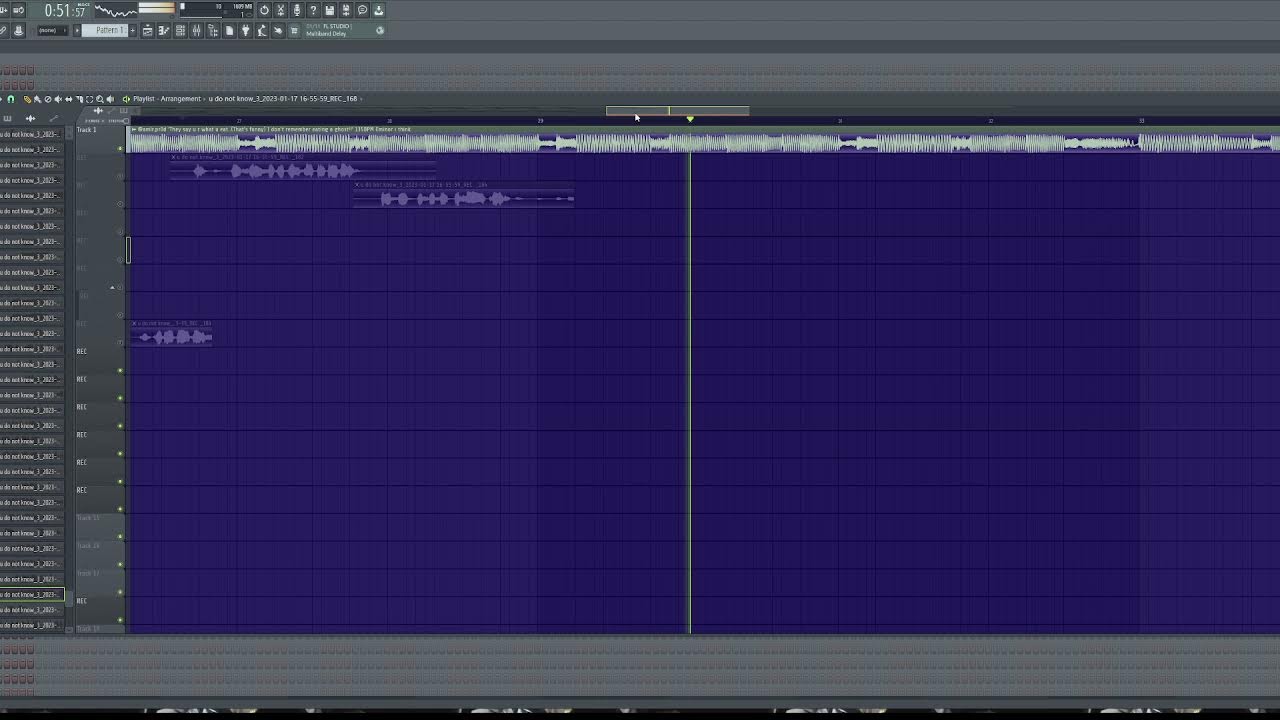
Task: Click the render to audio file icon
Action: click(x=346, y=10)
